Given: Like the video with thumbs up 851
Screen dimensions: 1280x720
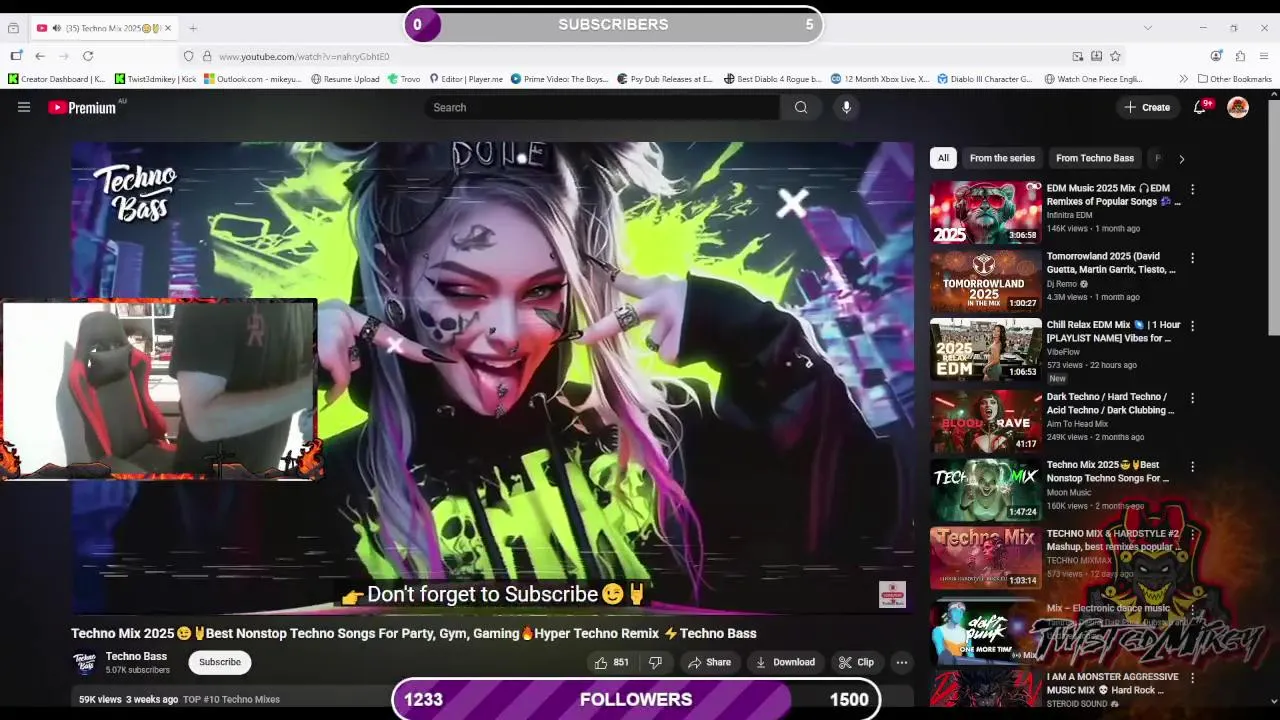Looking at the screenshot, I should 611,662.
